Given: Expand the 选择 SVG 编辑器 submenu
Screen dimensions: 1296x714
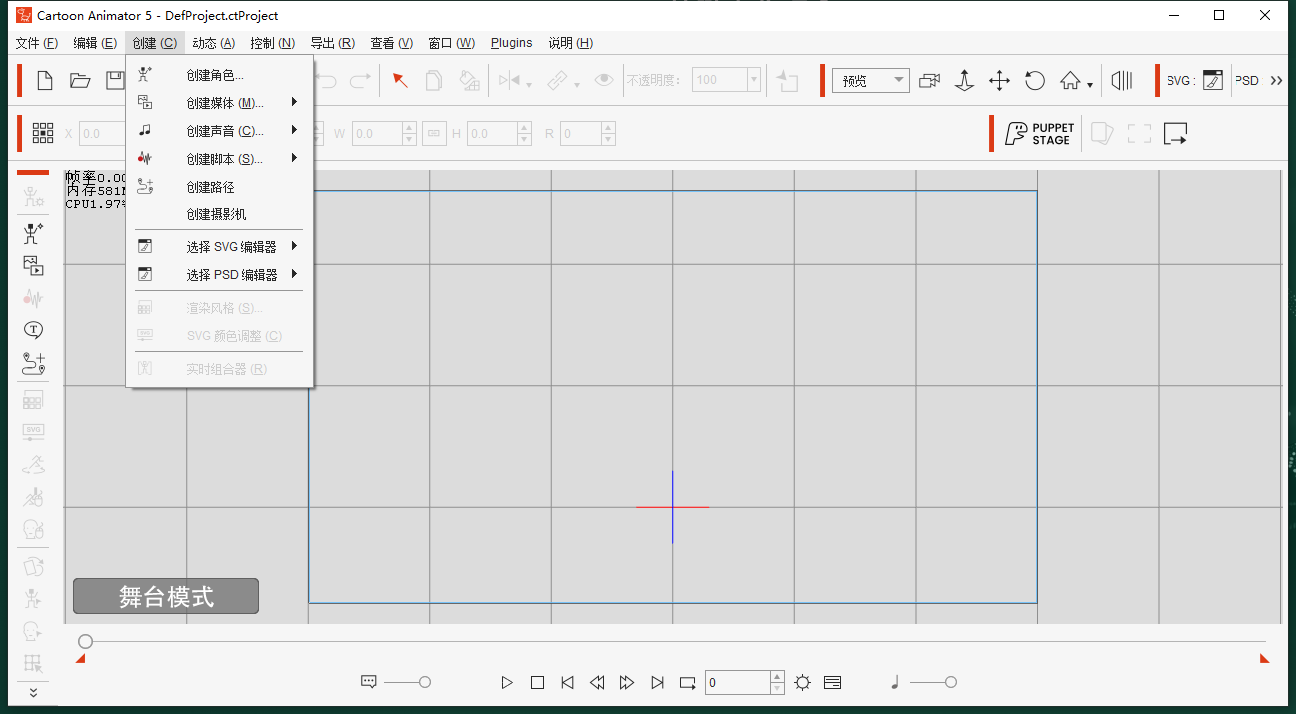Looking at the screenshot, I should click(219, 246).
